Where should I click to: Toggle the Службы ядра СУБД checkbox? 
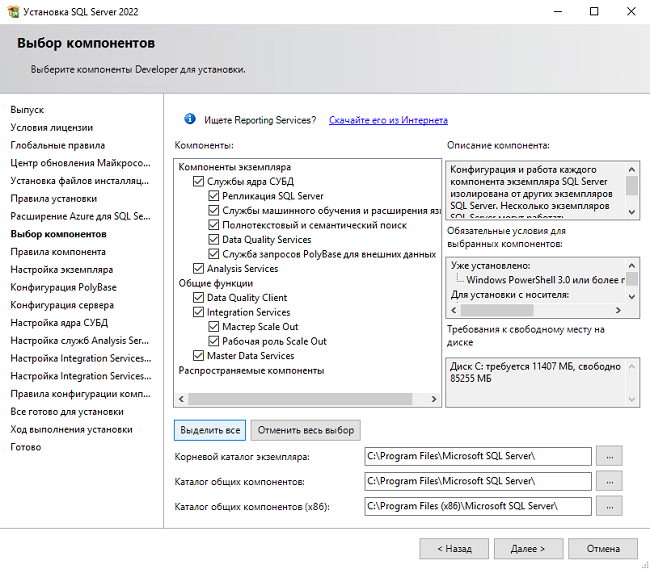[x=199, y=182]
